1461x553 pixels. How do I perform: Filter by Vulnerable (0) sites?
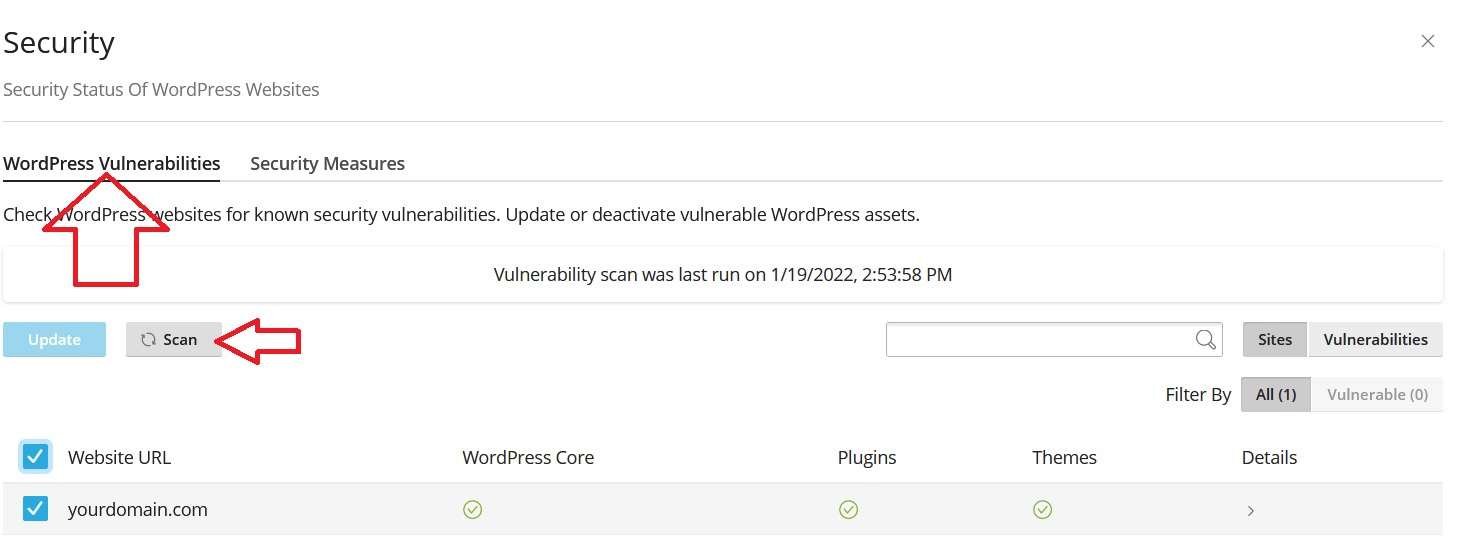click(x=1377, y=395)
